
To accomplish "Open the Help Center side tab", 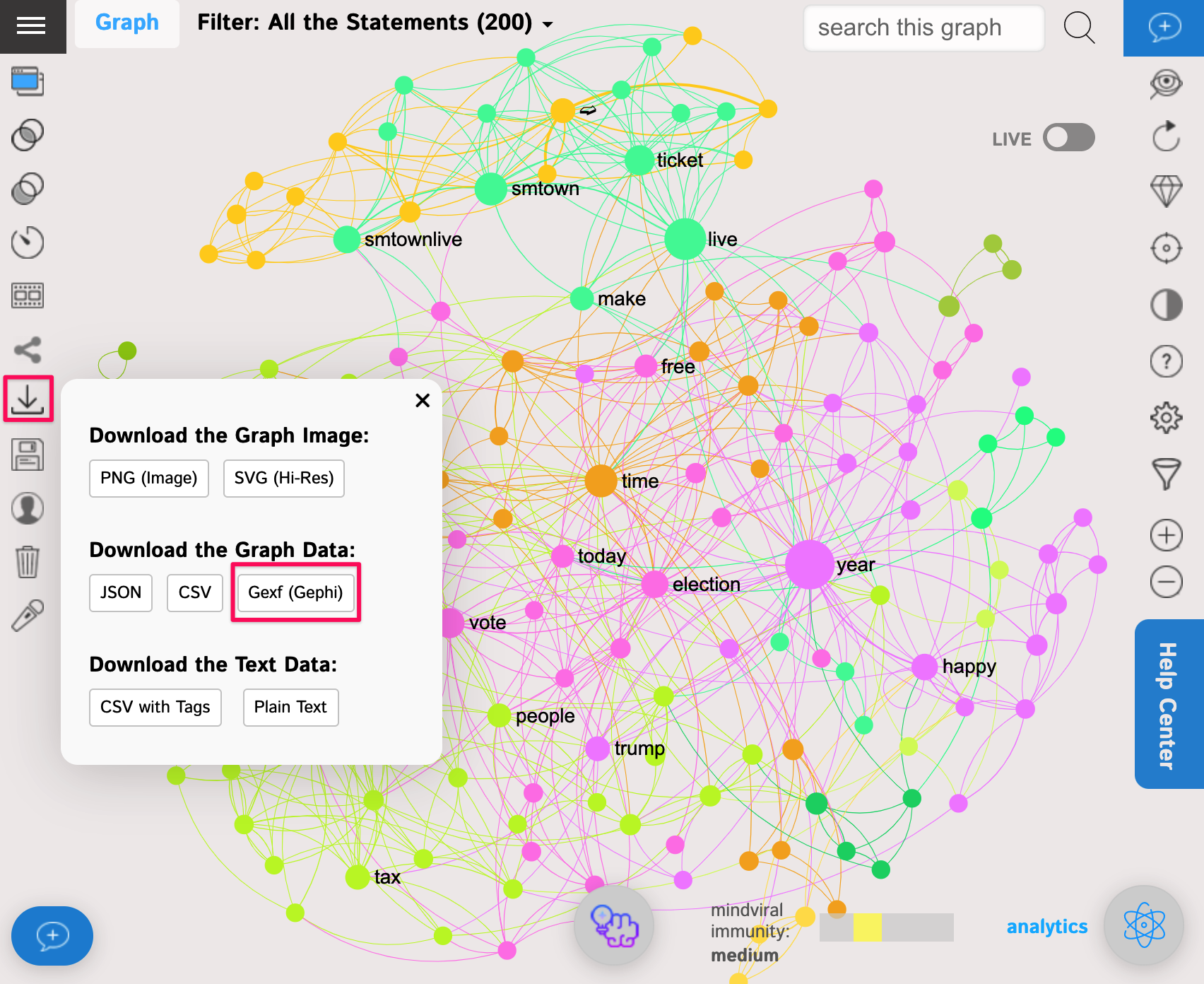I will [x=1169, y=704].
